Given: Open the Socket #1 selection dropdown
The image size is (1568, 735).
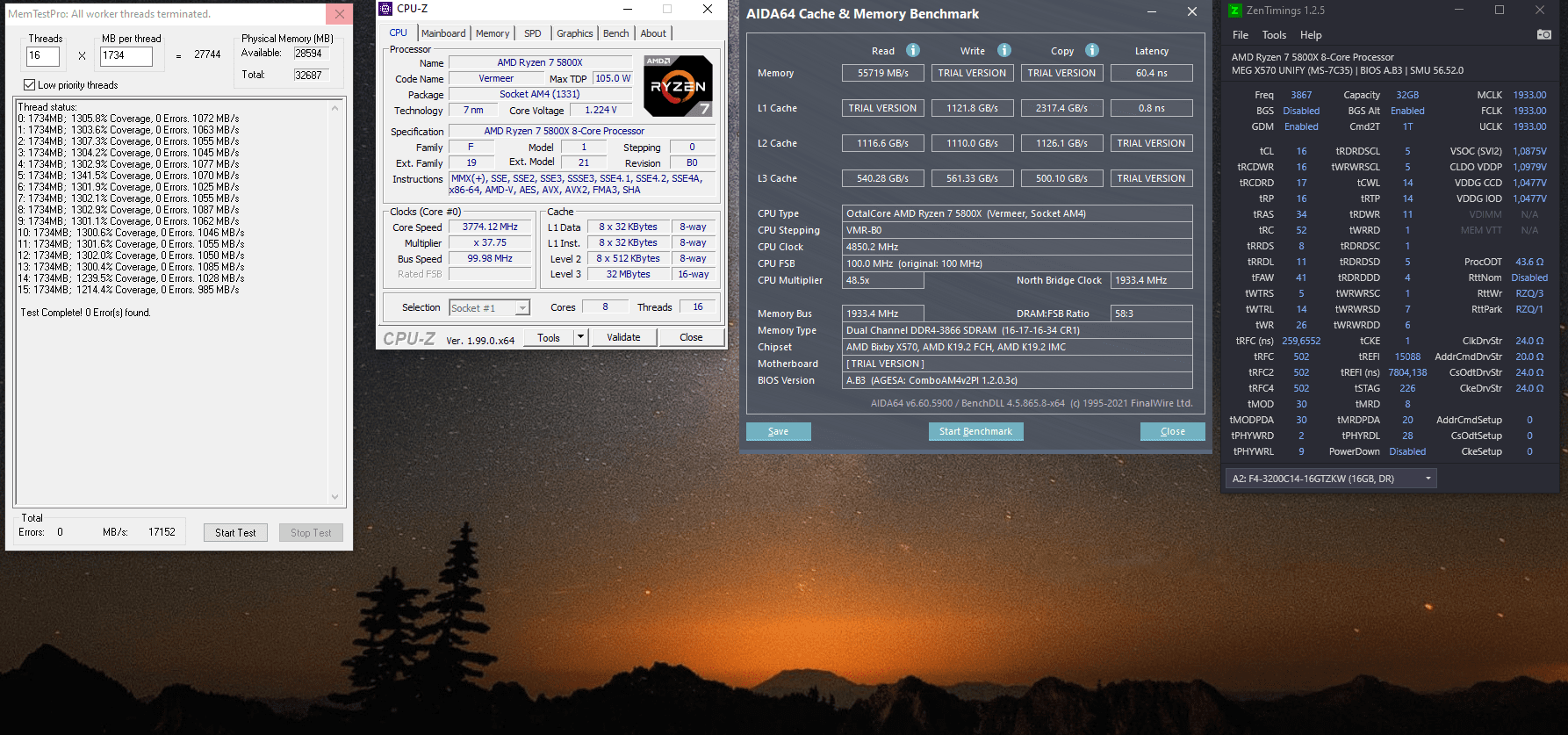Looking at the screenshot, I should coord(490,307).
